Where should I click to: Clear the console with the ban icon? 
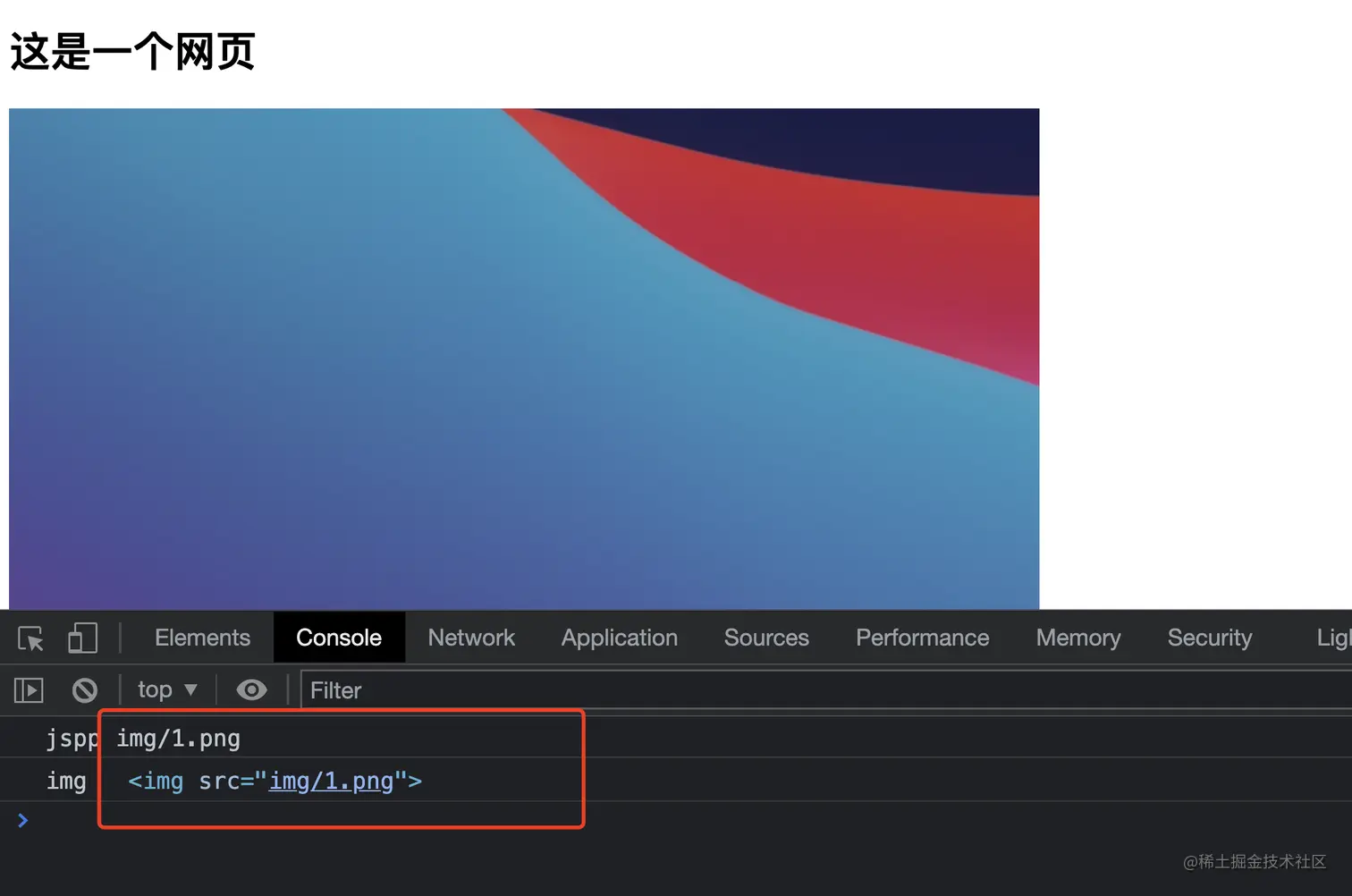click(x=85, y=690)
